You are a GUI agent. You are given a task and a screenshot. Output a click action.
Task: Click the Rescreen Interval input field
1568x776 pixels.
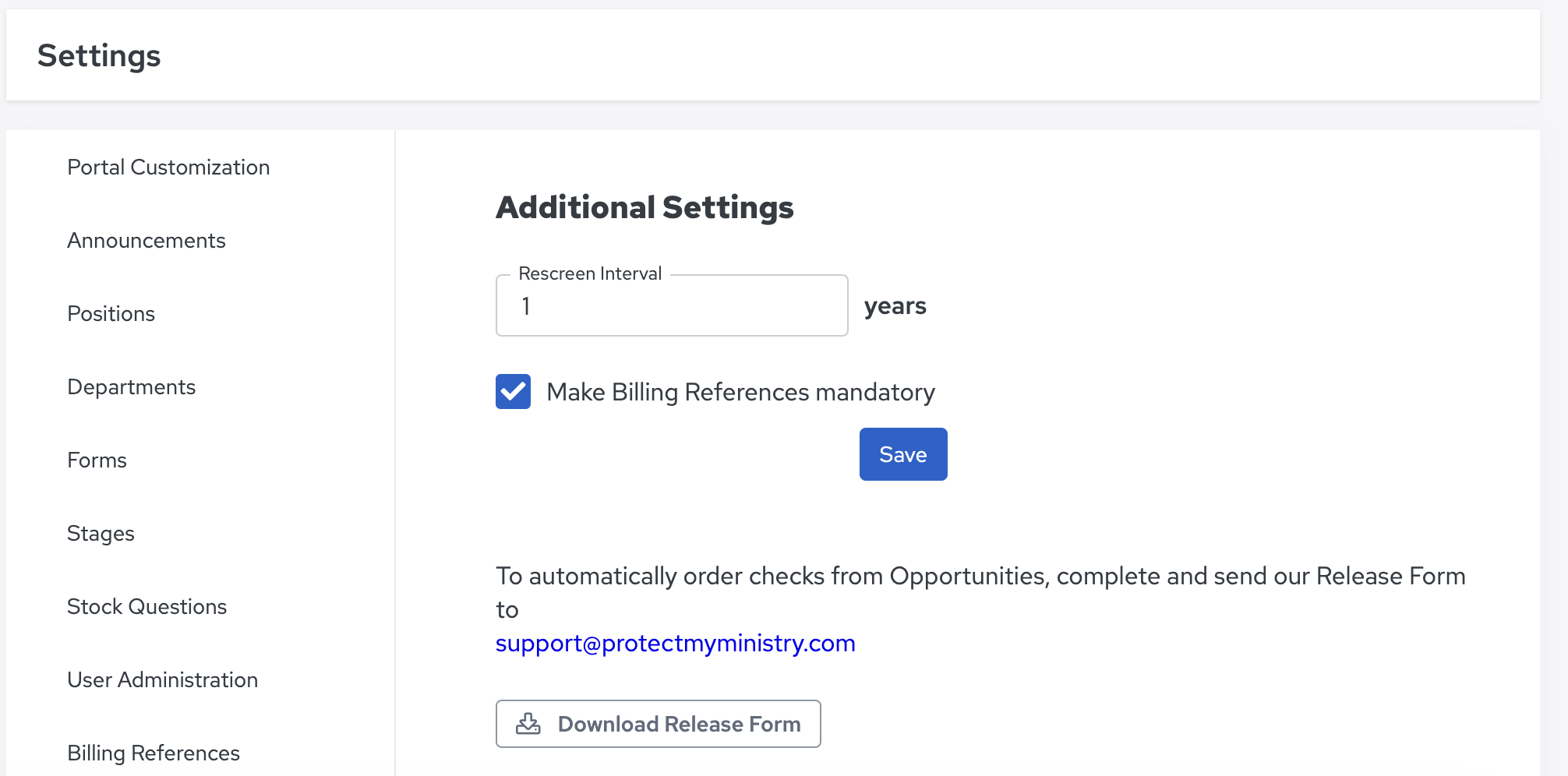[672, 305]
